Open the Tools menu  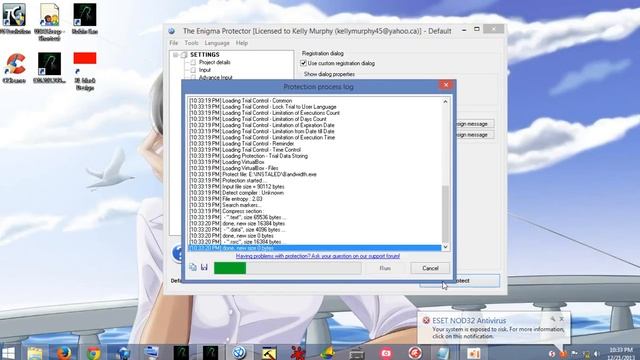(x=191, y=43)
